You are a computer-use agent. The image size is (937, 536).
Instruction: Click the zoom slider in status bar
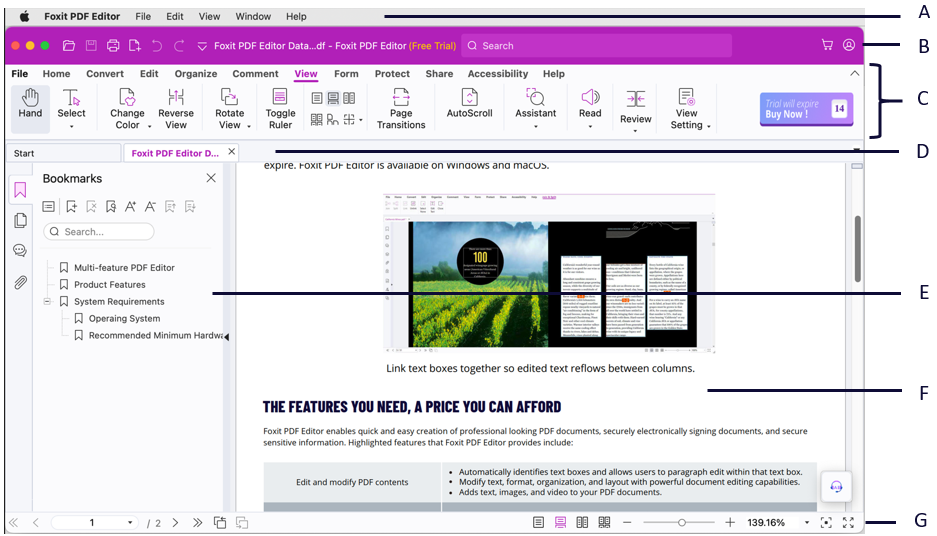(x=682, y=523)
